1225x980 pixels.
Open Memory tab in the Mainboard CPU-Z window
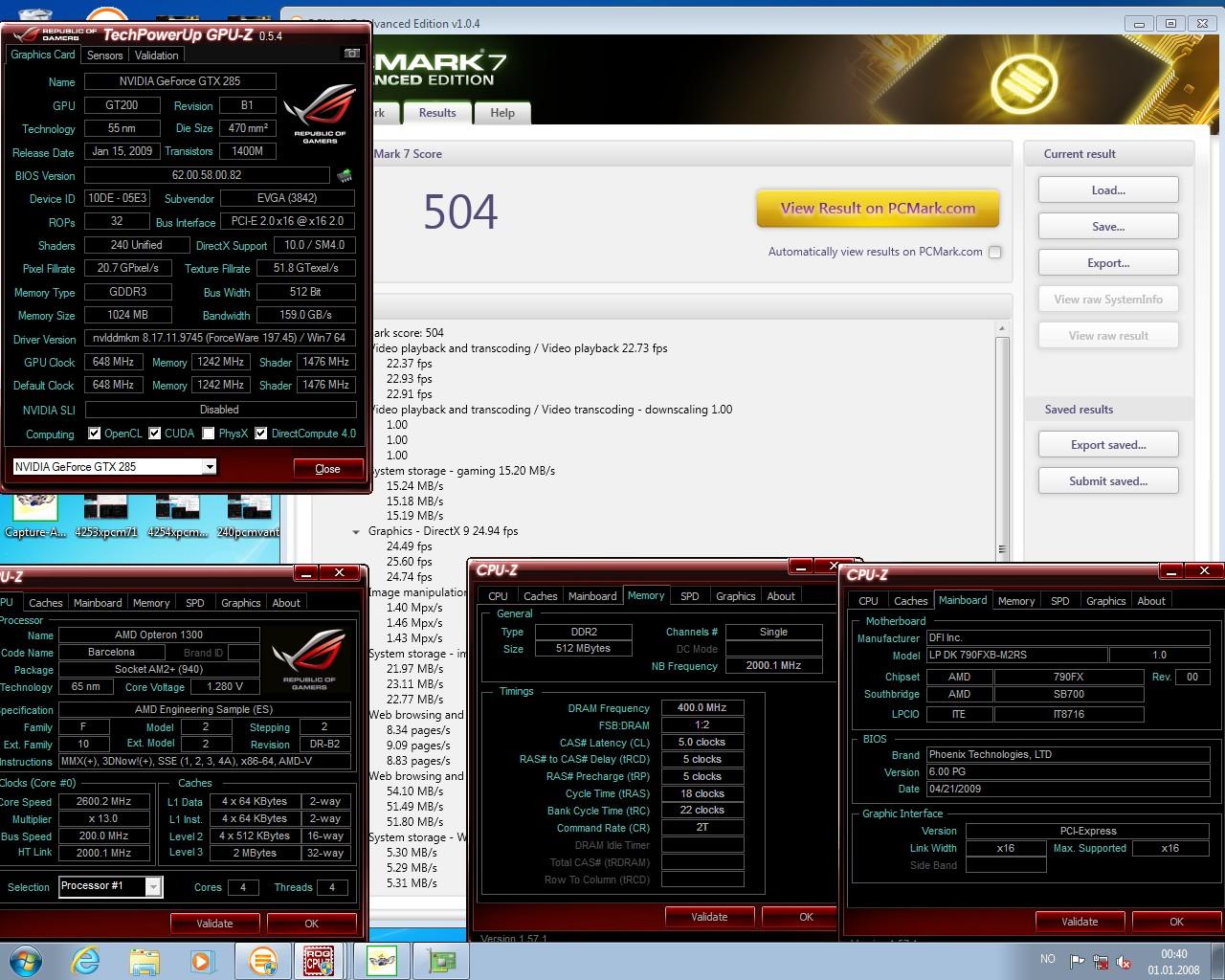pos(1015,601)
